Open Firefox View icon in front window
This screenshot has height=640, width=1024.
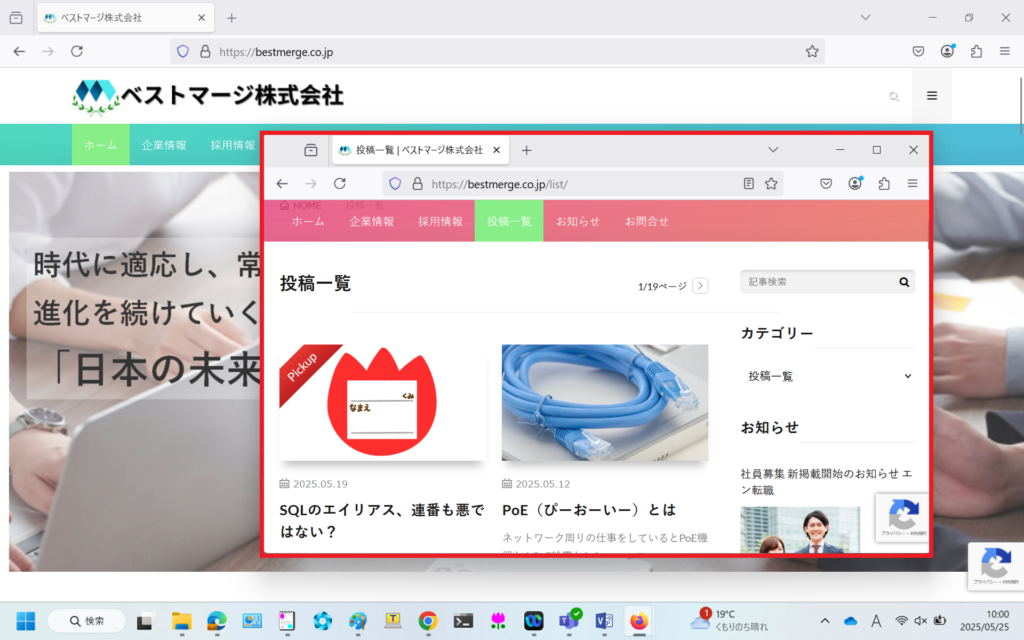pyautogui.click(x=311, y=150)
